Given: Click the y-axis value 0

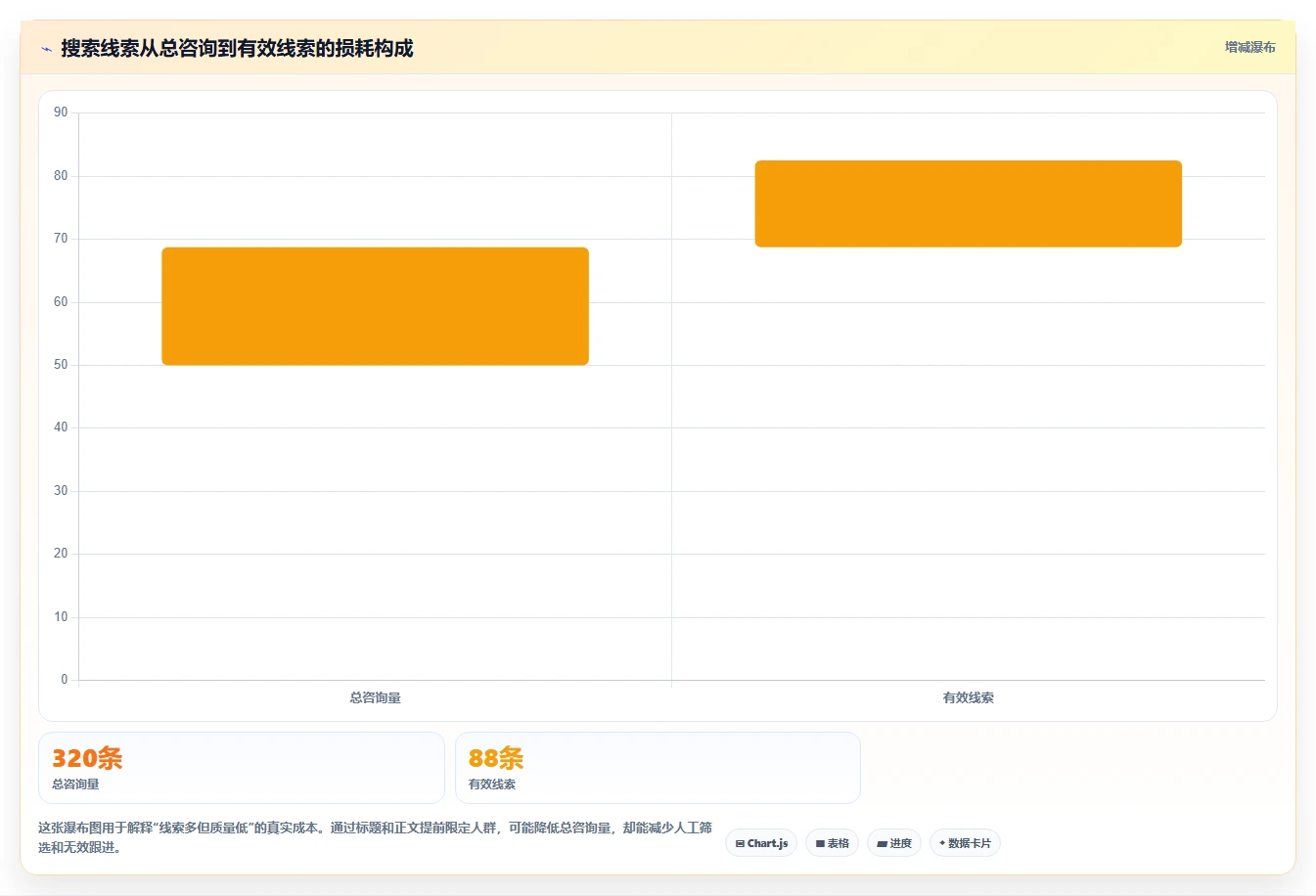Looking at the screenshot, I should tap(65, 680).
